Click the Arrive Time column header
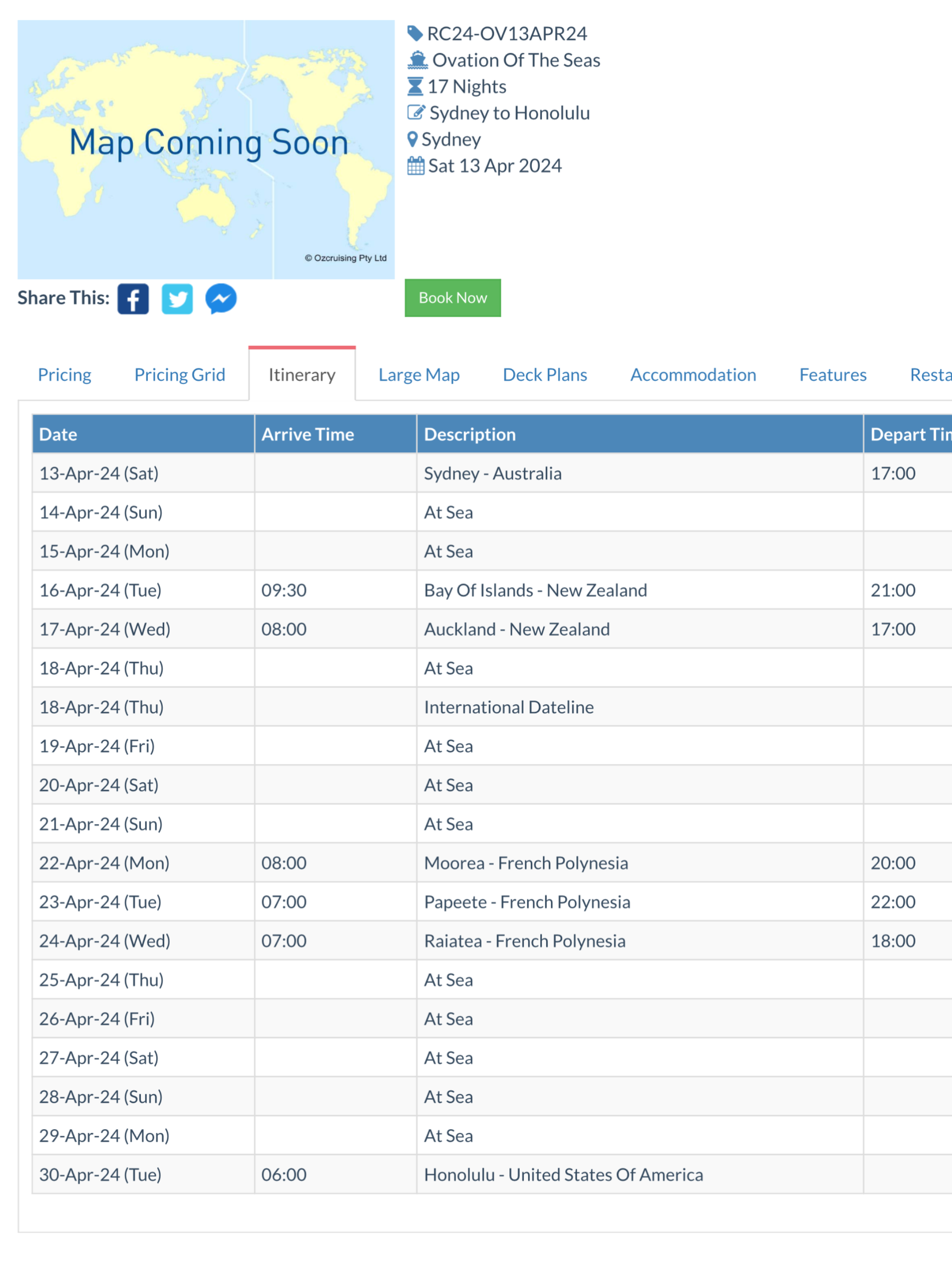Image resolution: width=952 pixels, height=1270 pixels. (336, 435)
